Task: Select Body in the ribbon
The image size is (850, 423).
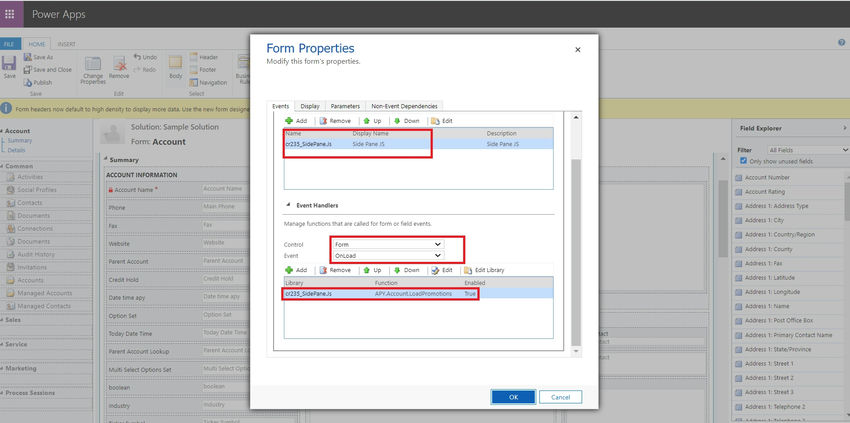Action: click(x=176, y=68)
